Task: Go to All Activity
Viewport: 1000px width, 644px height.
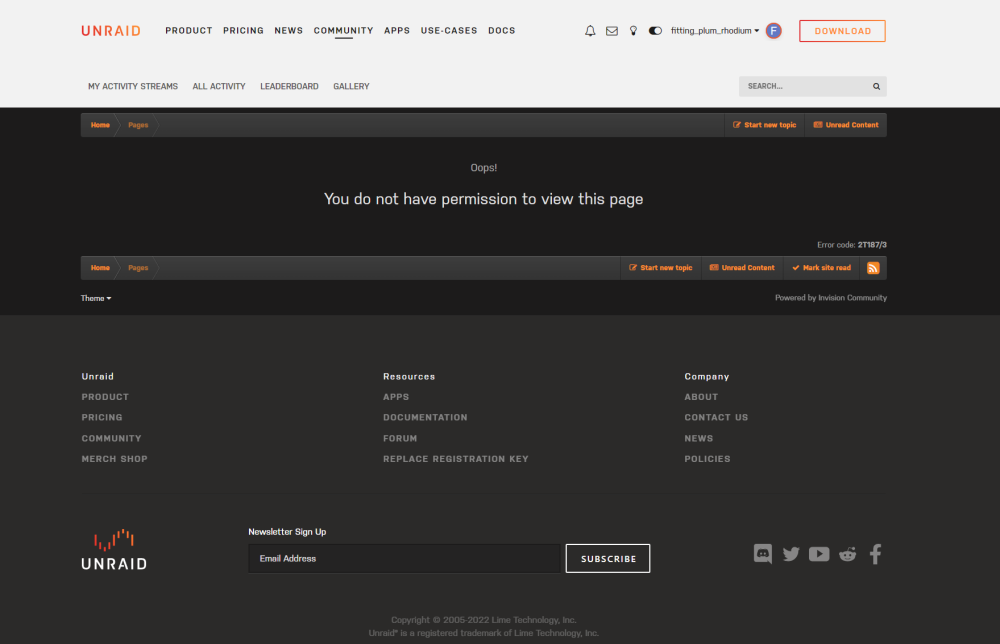Action: 219,86
